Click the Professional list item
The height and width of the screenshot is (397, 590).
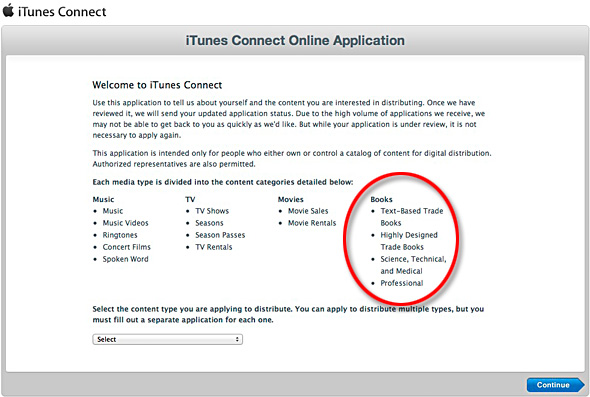[x=402, y=283]
